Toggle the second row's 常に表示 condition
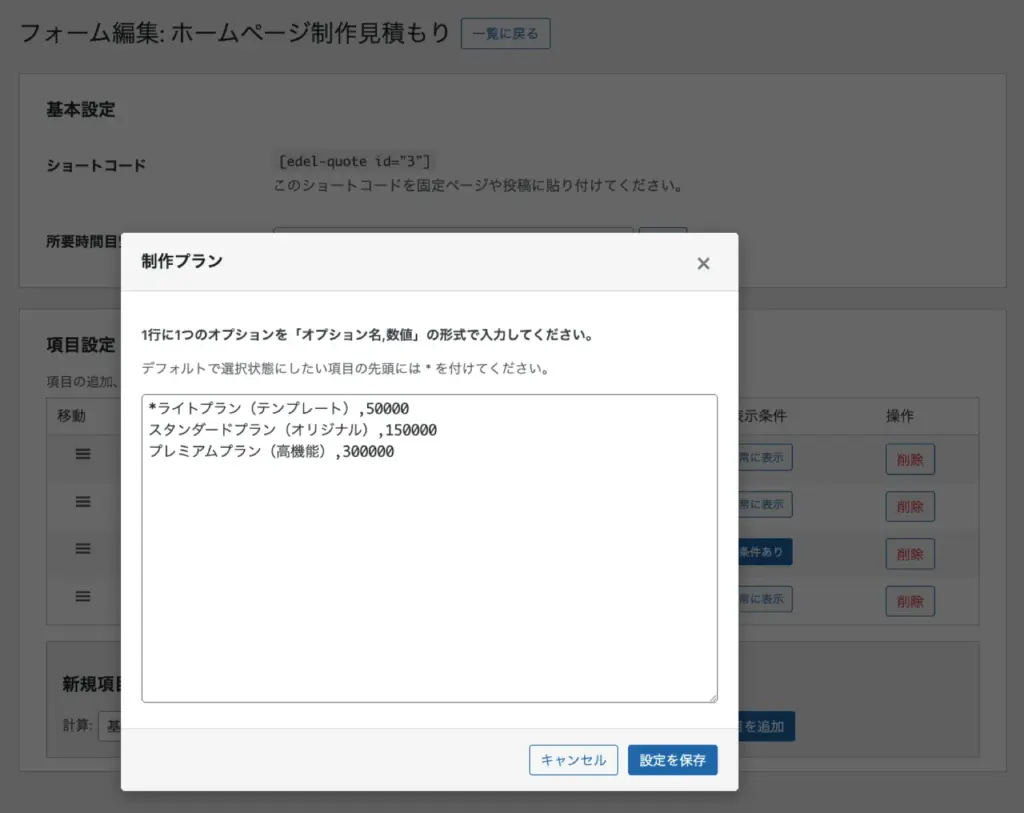 click(765, 504)
